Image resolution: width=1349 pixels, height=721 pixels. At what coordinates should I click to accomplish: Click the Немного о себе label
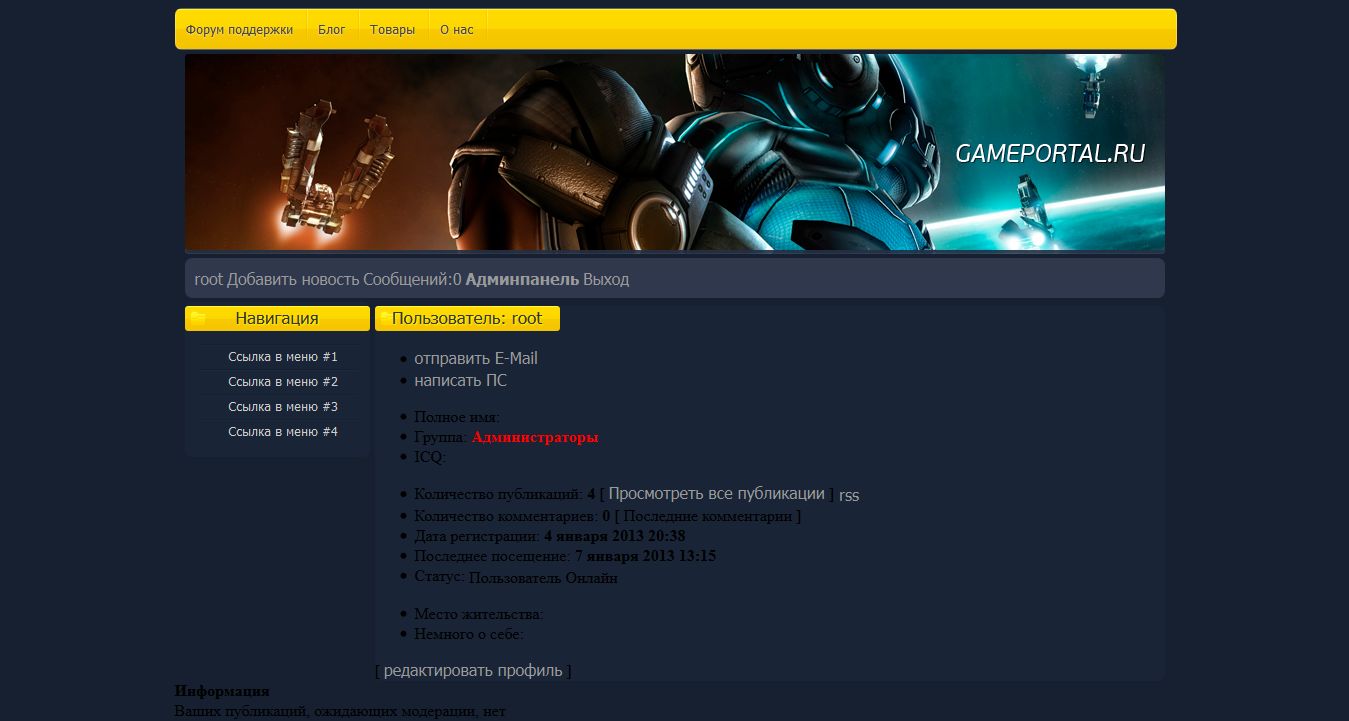coord(469,634)
